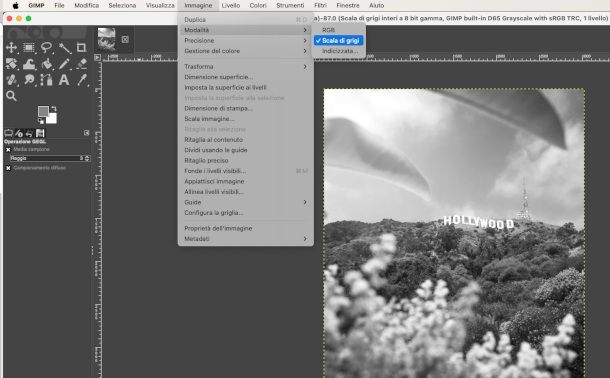This screenshot has width=610, height=378.
Task: Expand the Metadati submenu
Action: tap(245, 239)
